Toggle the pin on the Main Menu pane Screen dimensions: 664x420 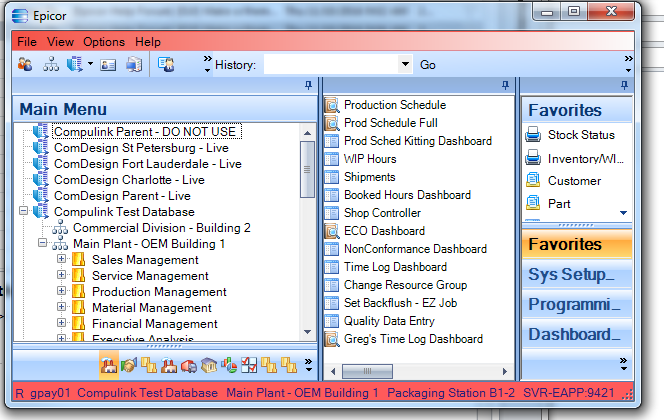(x=308, y=86)
